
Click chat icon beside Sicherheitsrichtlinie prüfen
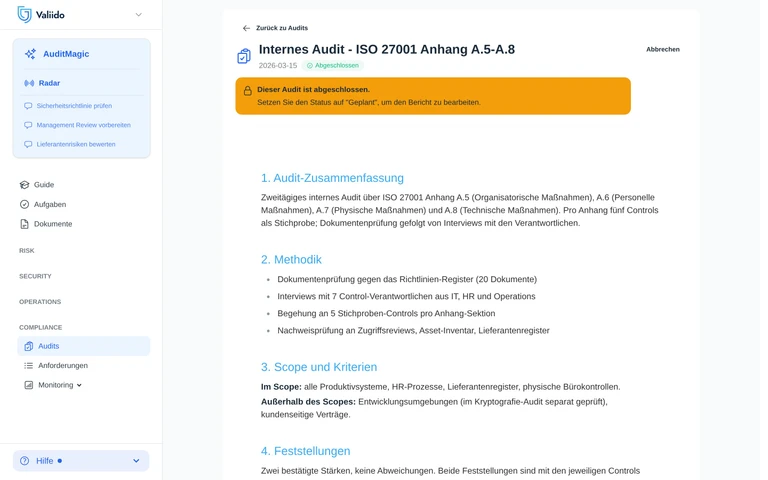[28, 106]
